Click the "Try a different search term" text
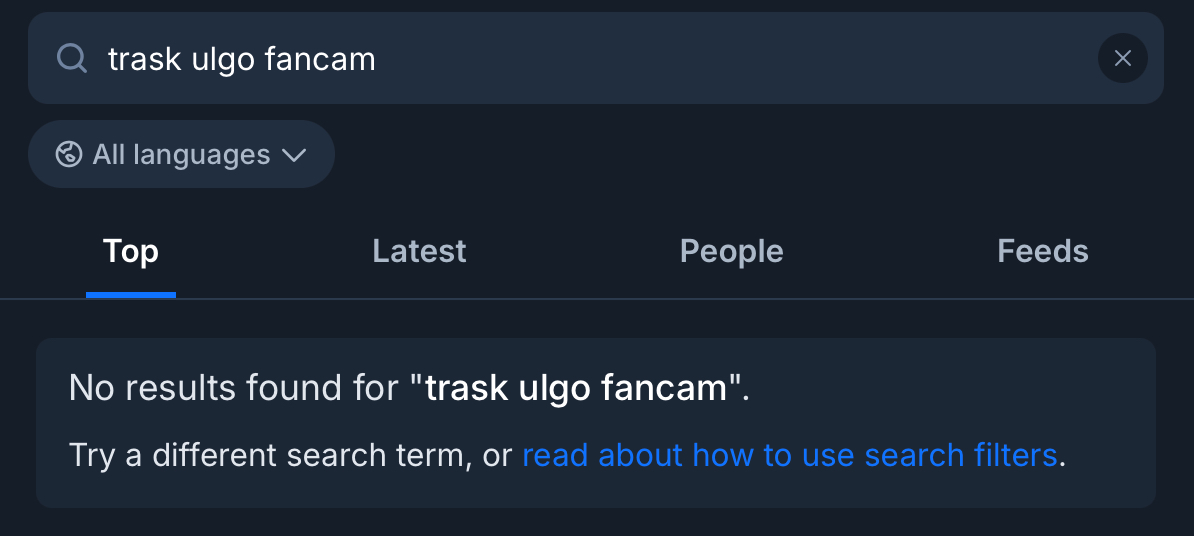Viewport: 1194px width, 536px height. [x=270, y=455]
